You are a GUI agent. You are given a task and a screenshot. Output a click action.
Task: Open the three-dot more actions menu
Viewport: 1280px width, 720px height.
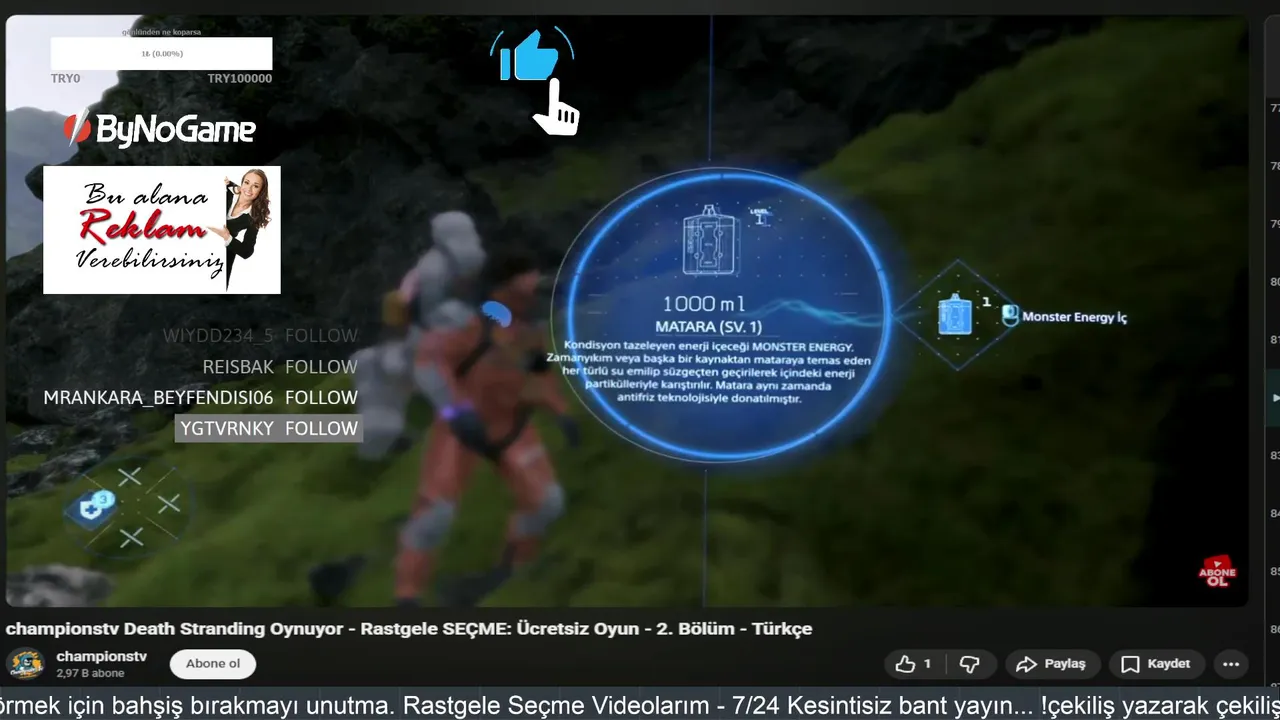[x=1231, y=664]
